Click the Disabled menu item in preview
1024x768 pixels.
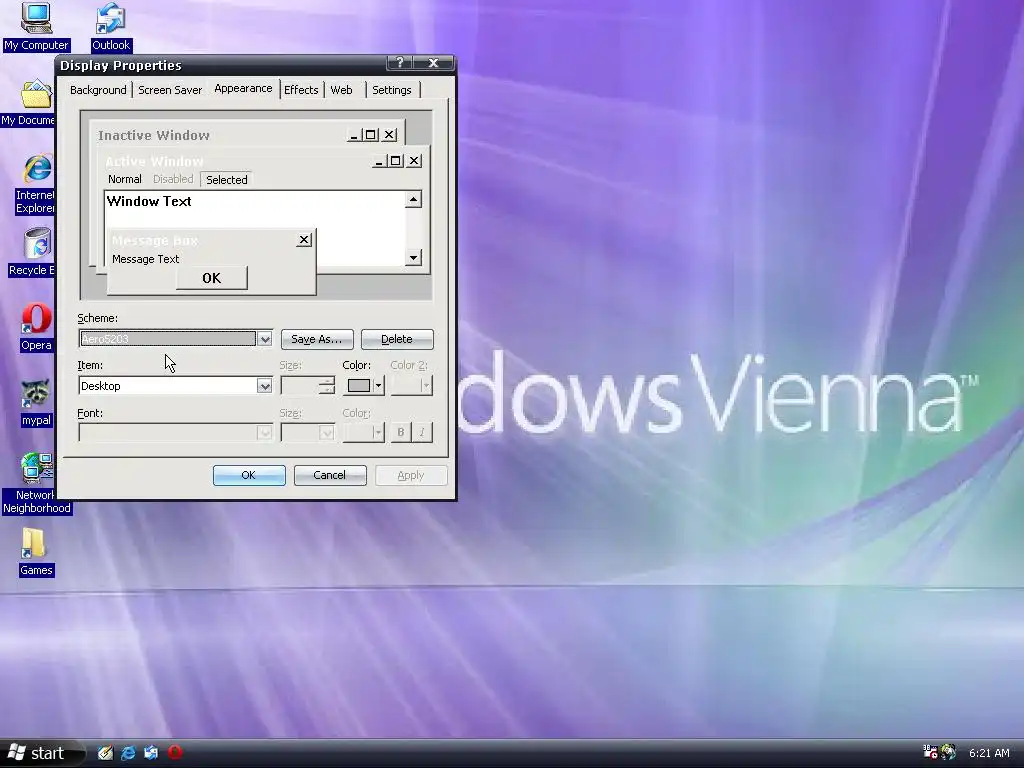point(173,179)
